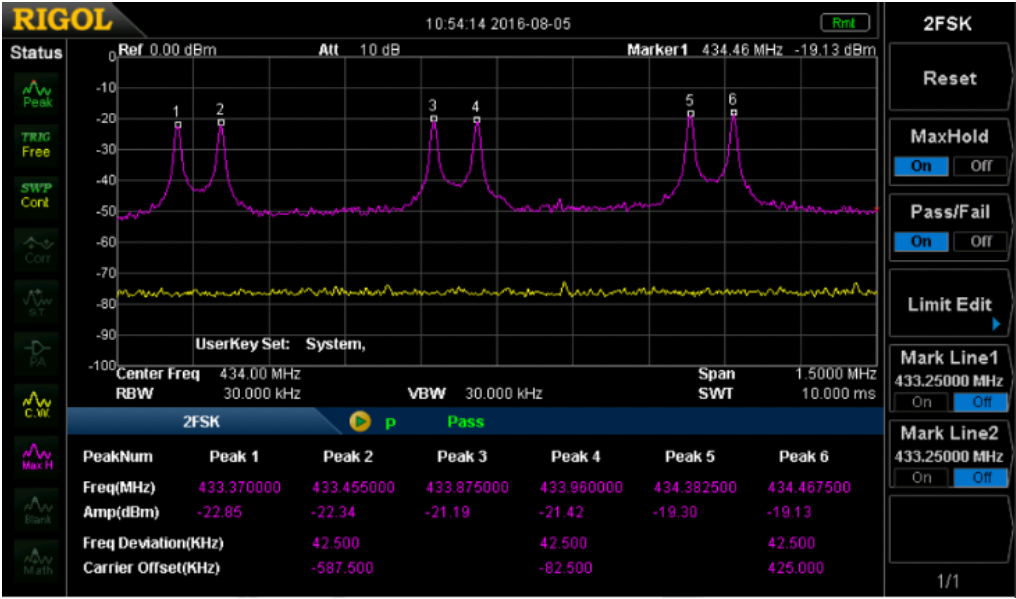Click the Rmt remote indicator
1016x599 pixels.
(x=845, y=23)
